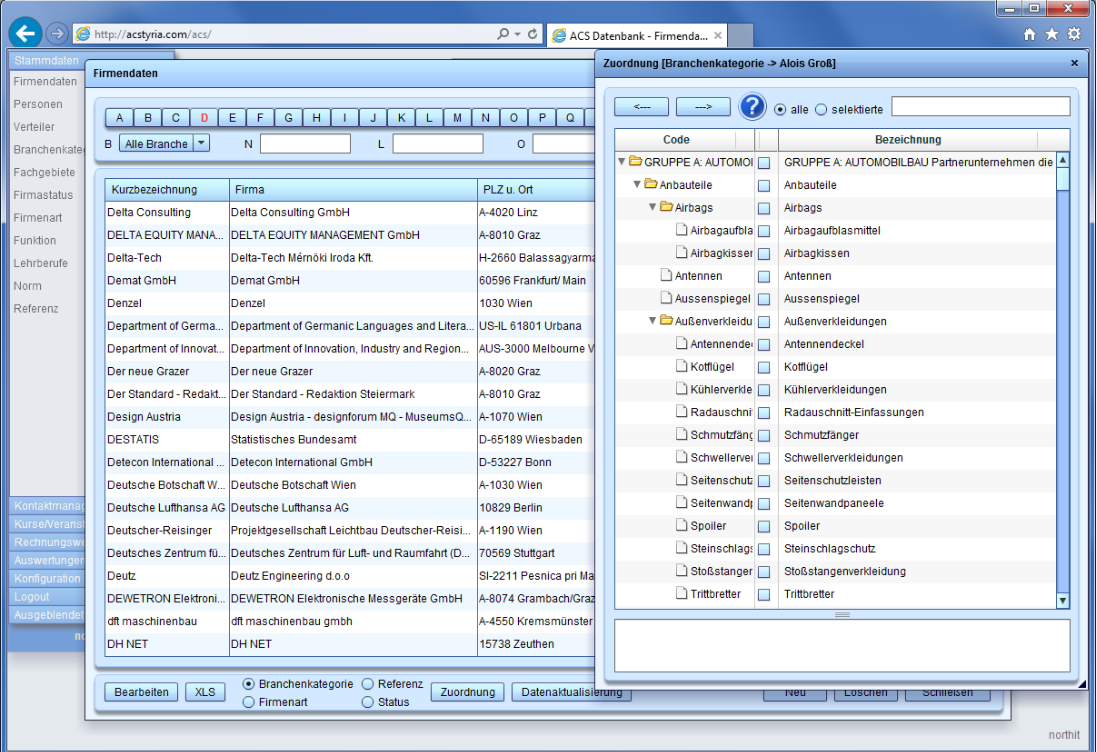Tick the Kotflügel checkbox
The width and height of the screenshot is (1097, 752).
[764, 367]
